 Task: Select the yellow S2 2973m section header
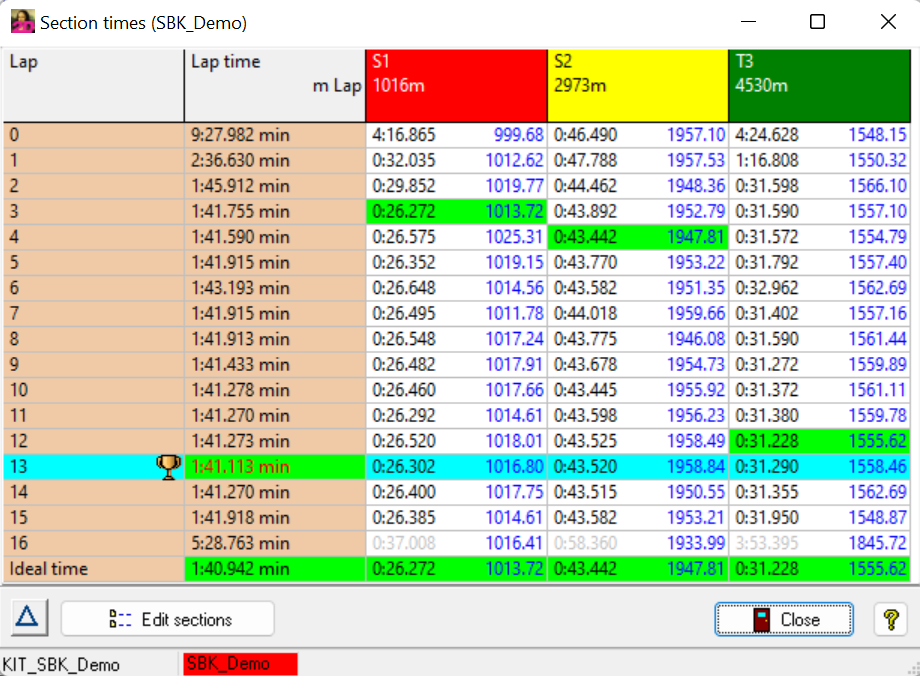tap(638, 85)
